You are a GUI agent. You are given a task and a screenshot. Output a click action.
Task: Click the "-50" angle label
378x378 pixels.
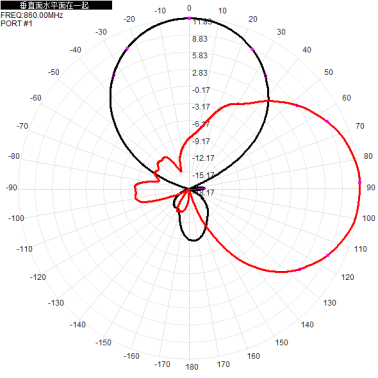(53, 72)
